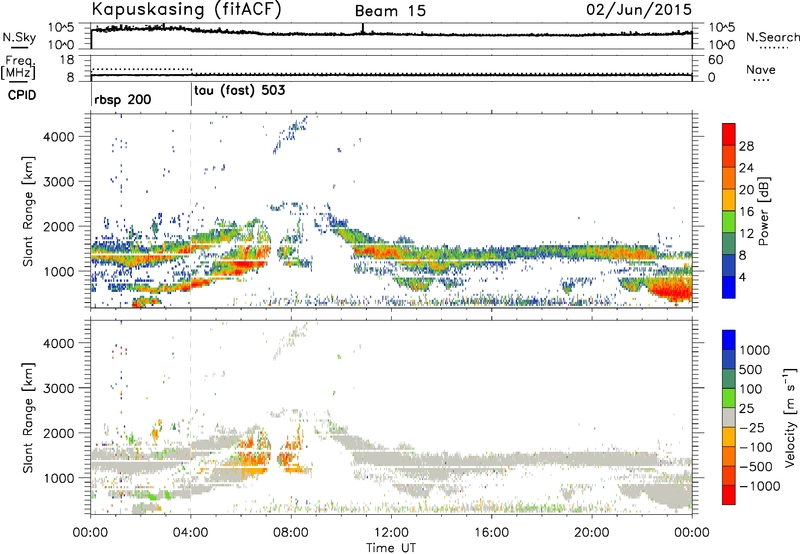Click the blue bottom of Power color bar

point(729,287)
